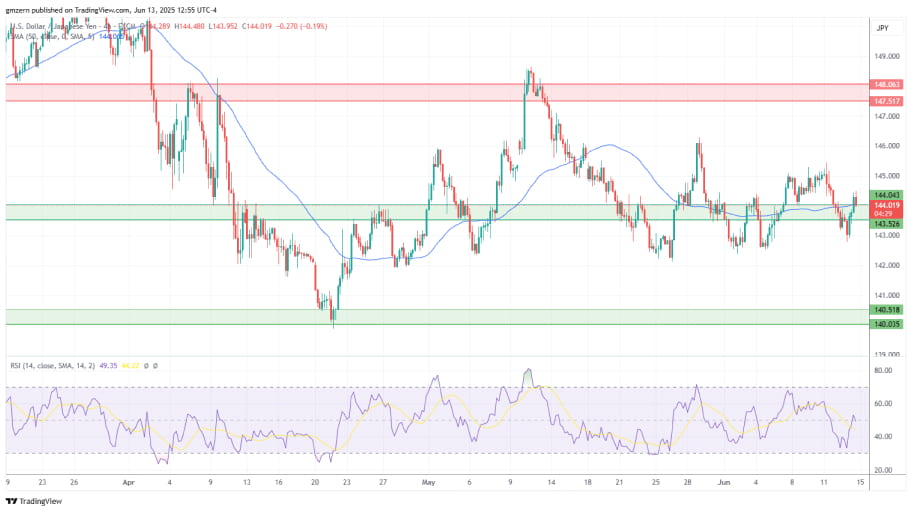Click the 16 date label on time axis

point(279,482)
